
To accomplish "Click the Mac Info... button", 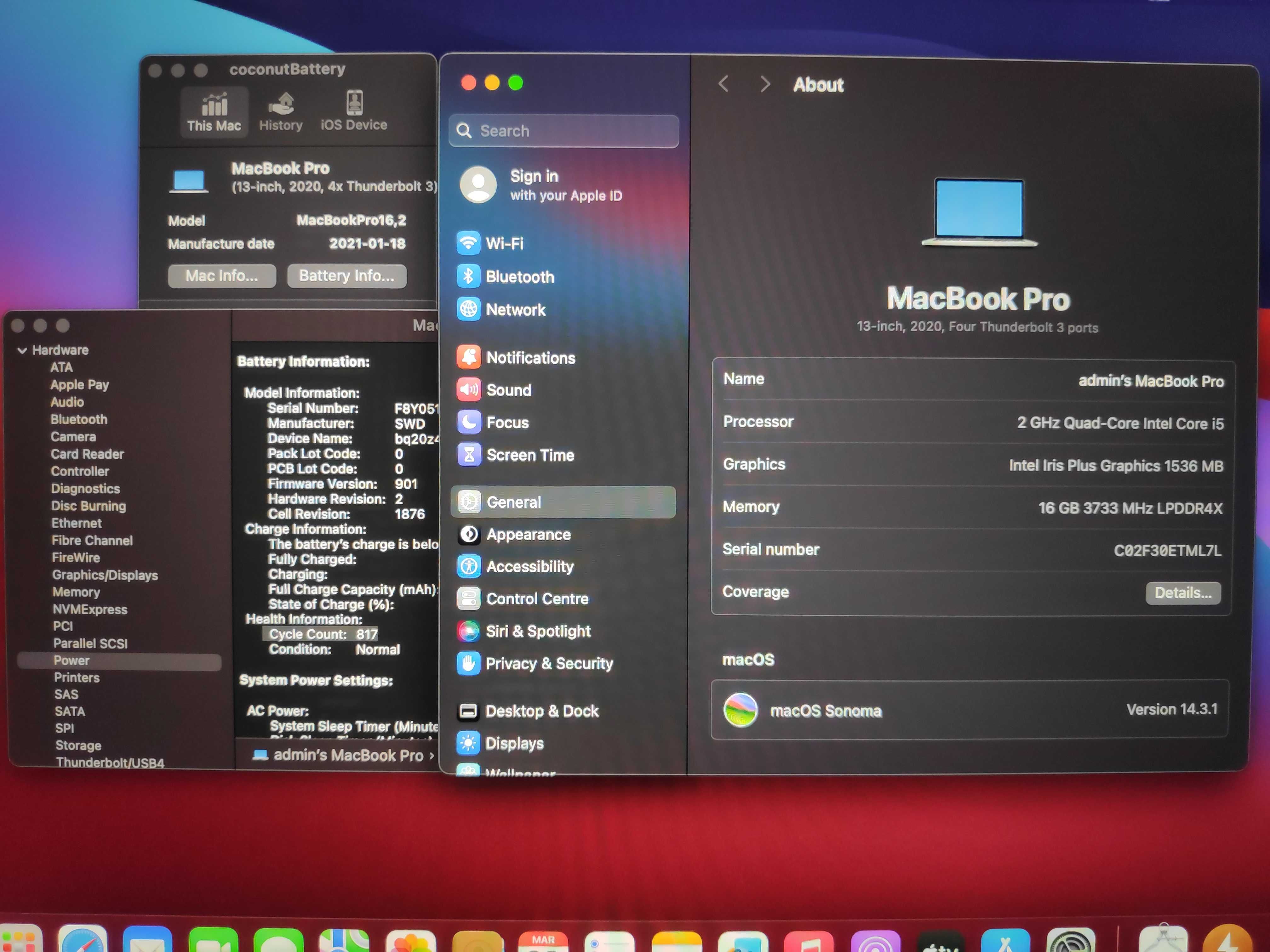I will [222, 276].
